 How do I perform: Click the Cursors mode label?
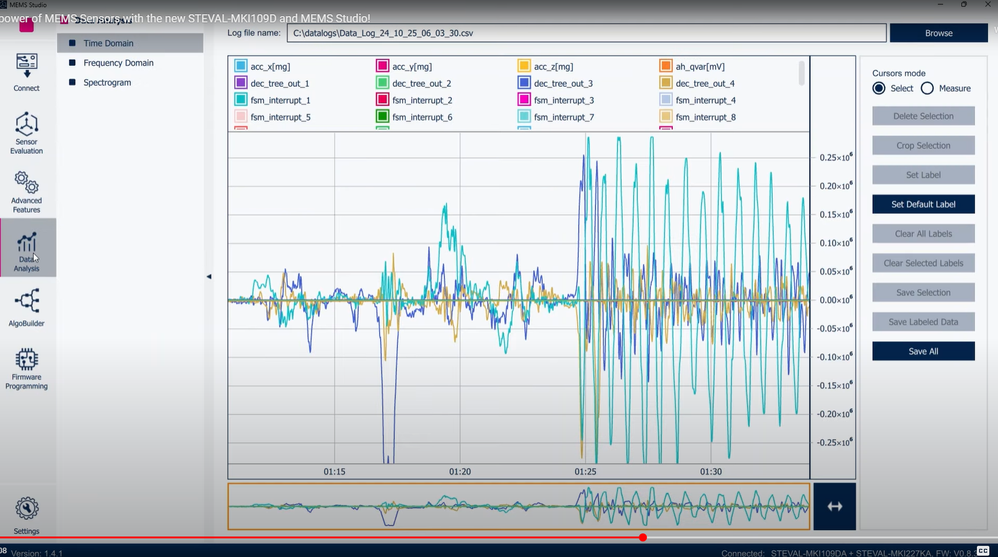[899, 73]
